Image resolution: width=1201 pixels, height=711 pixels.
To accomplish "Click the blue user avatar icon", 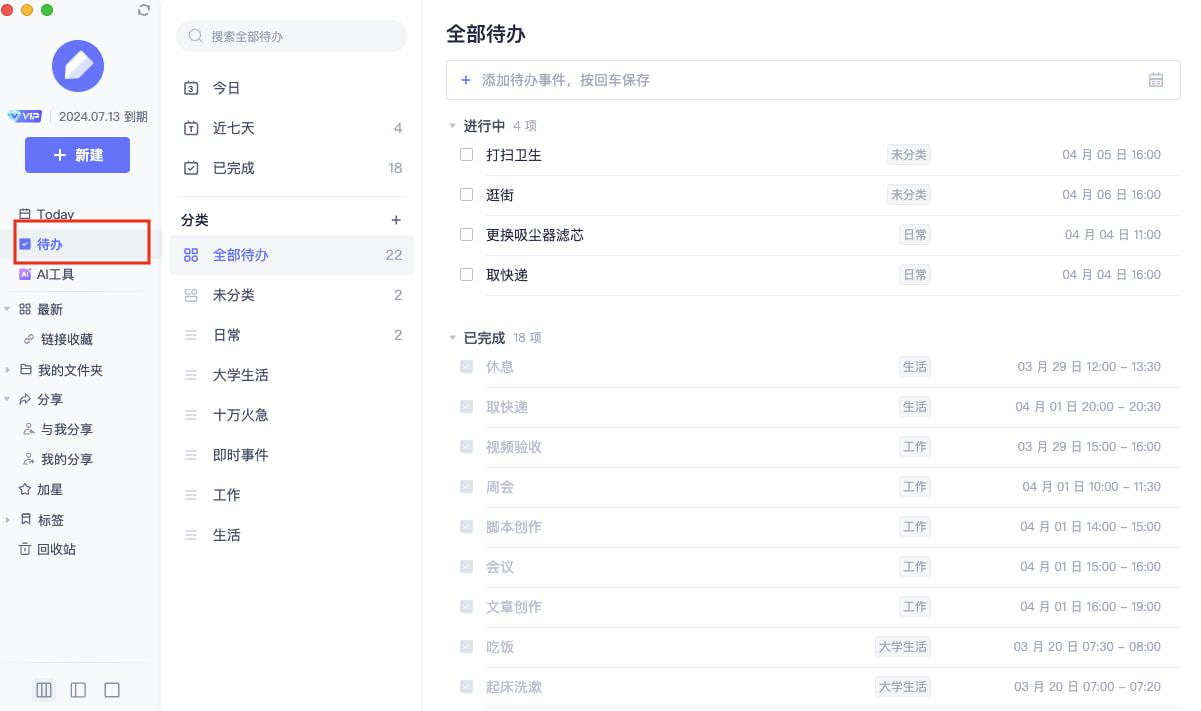I will tap(78, 66).
